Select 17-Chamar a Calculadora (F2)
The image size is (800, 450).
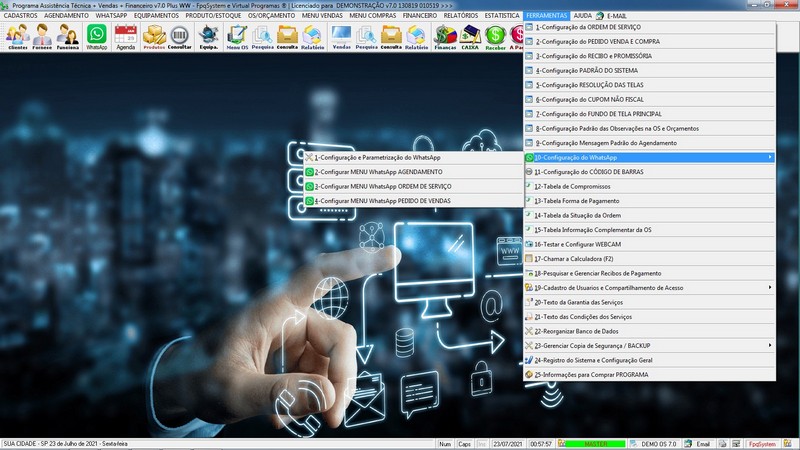pyautogui.click(x=649, y=259)
